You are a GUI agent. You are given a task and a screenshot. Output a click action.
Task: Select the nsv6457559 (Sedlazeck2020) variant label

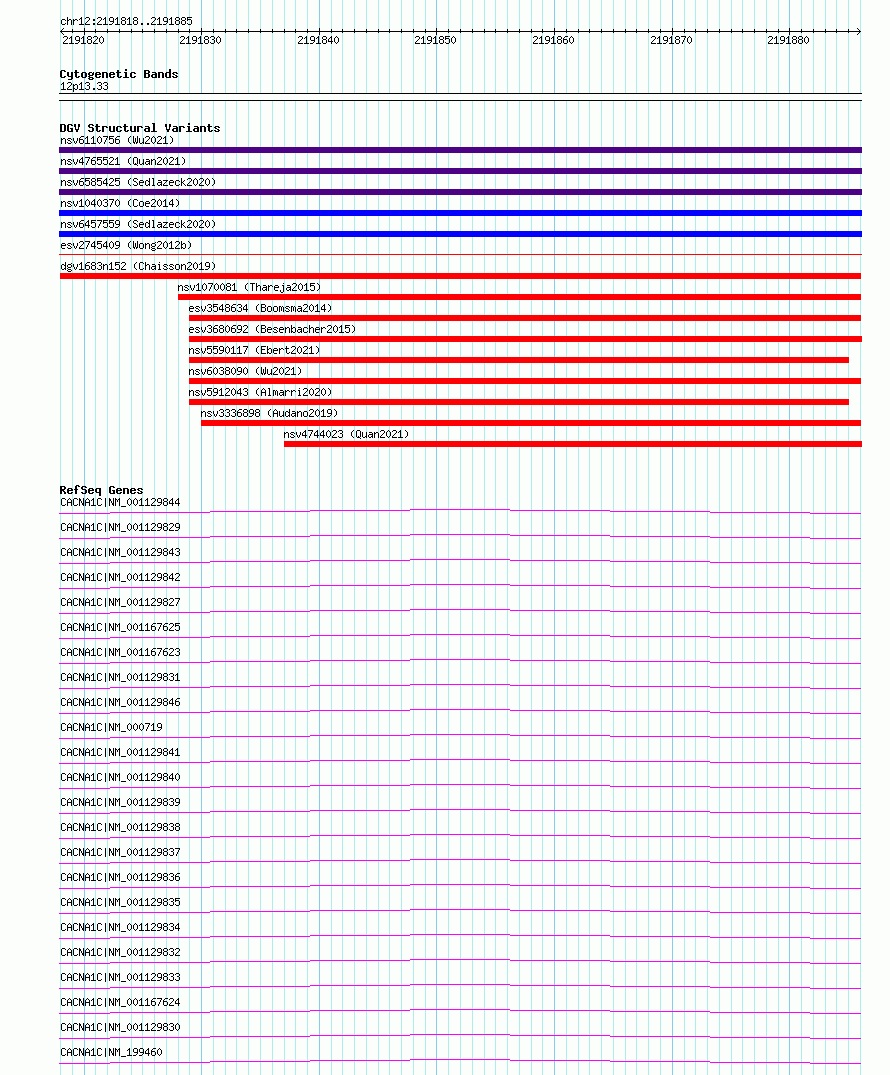coord(138,224)
